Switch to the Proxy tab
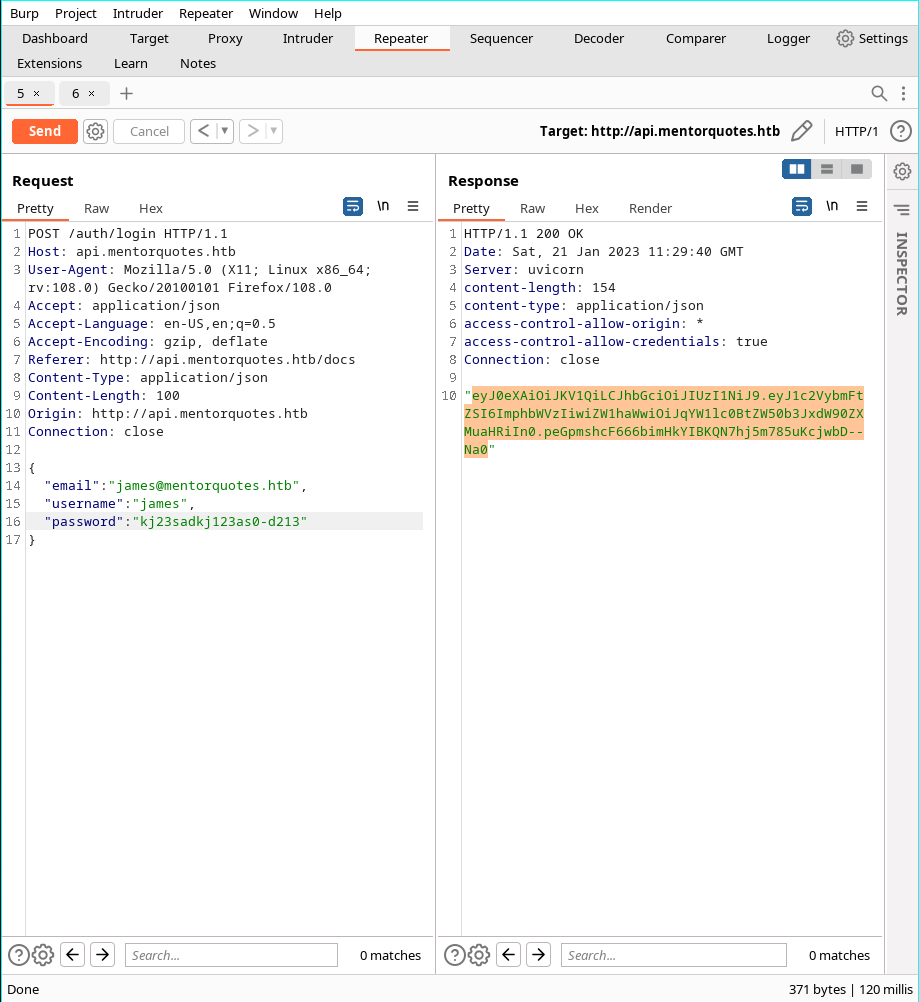Screen dimensions: 919x1002 [x=225, y=38]
